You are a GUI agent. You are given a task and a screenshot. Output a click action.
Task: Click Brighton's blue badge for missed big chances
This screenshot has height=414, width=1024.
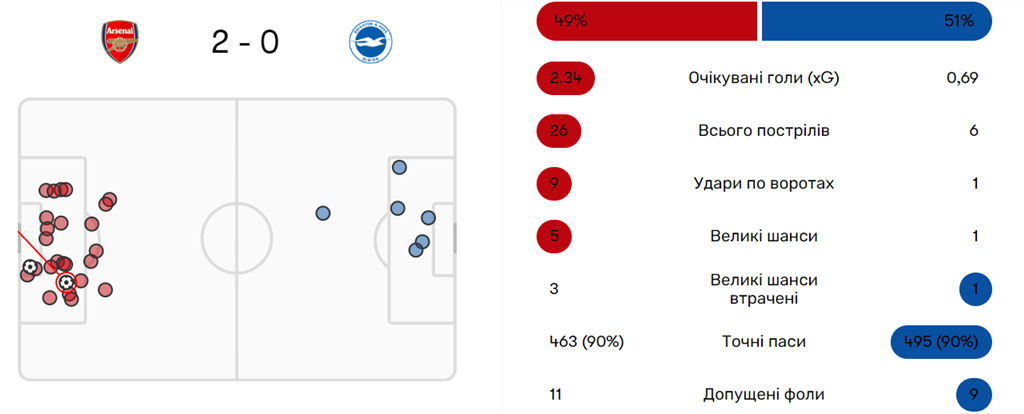pyautogui.click(x=974, y=290)
